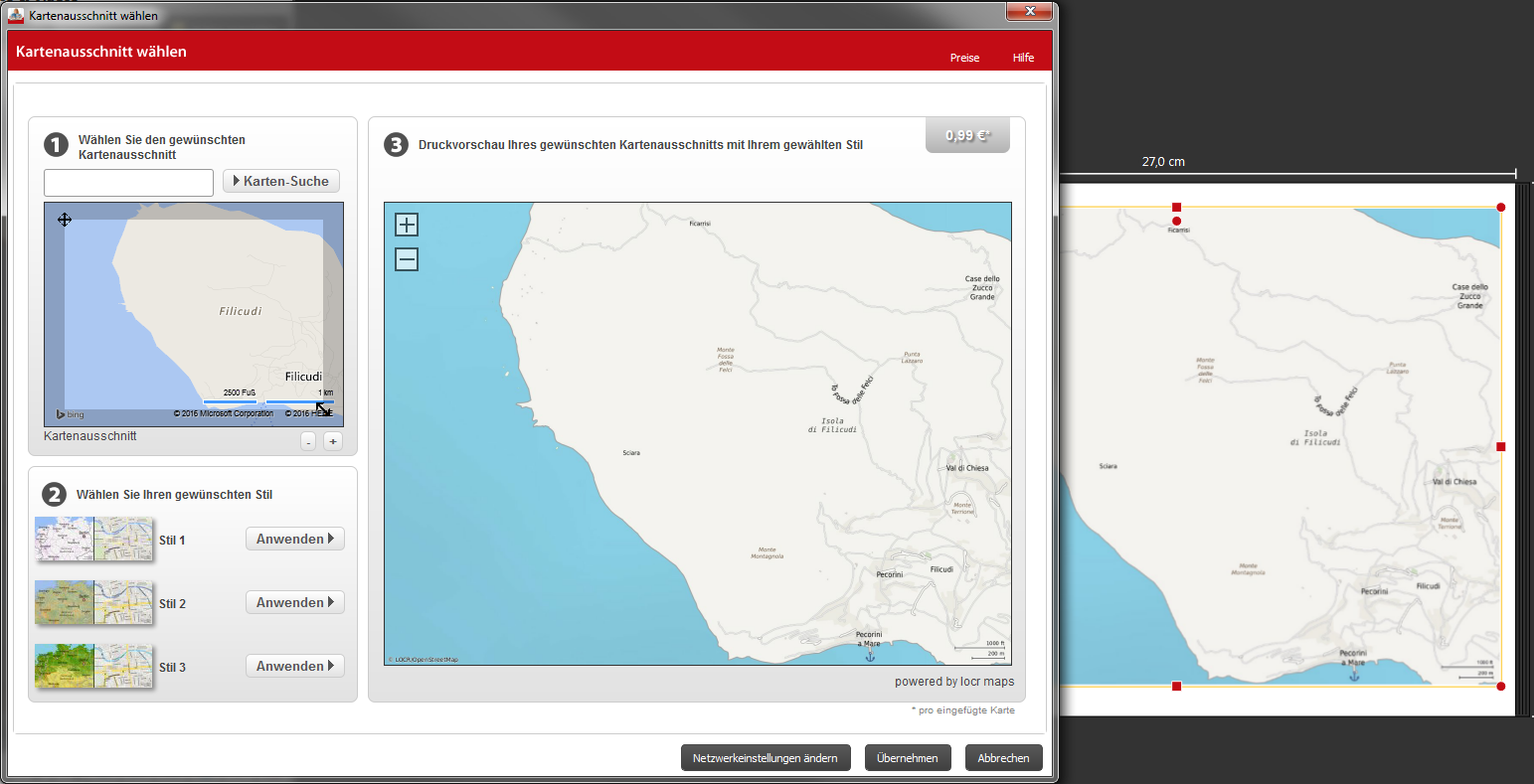Open the Preise link in the header
Image resolution: width=1534 pixels, height=784 pixels.
[x=964, y=58]
